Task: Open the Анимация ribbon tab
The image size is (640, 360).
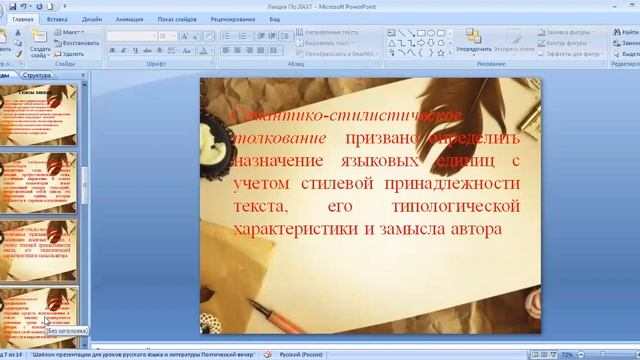Action: click(x=129, y=19)
